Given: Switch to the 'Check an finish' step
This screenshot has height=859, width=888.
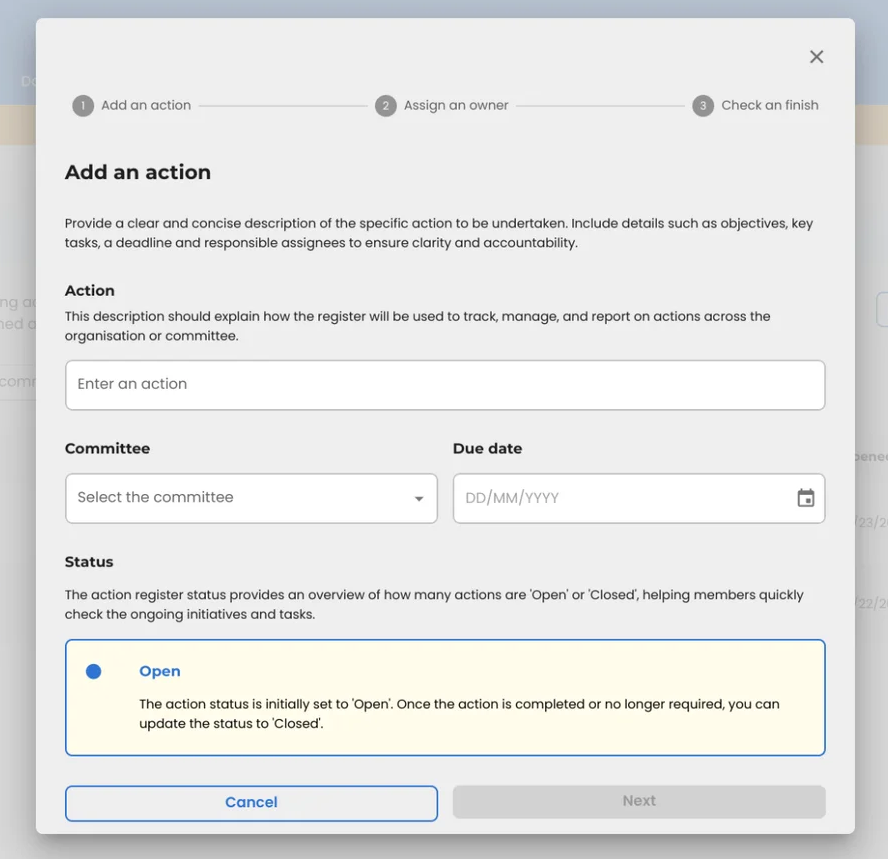Looking at the screenshot, I should (769, 105).
